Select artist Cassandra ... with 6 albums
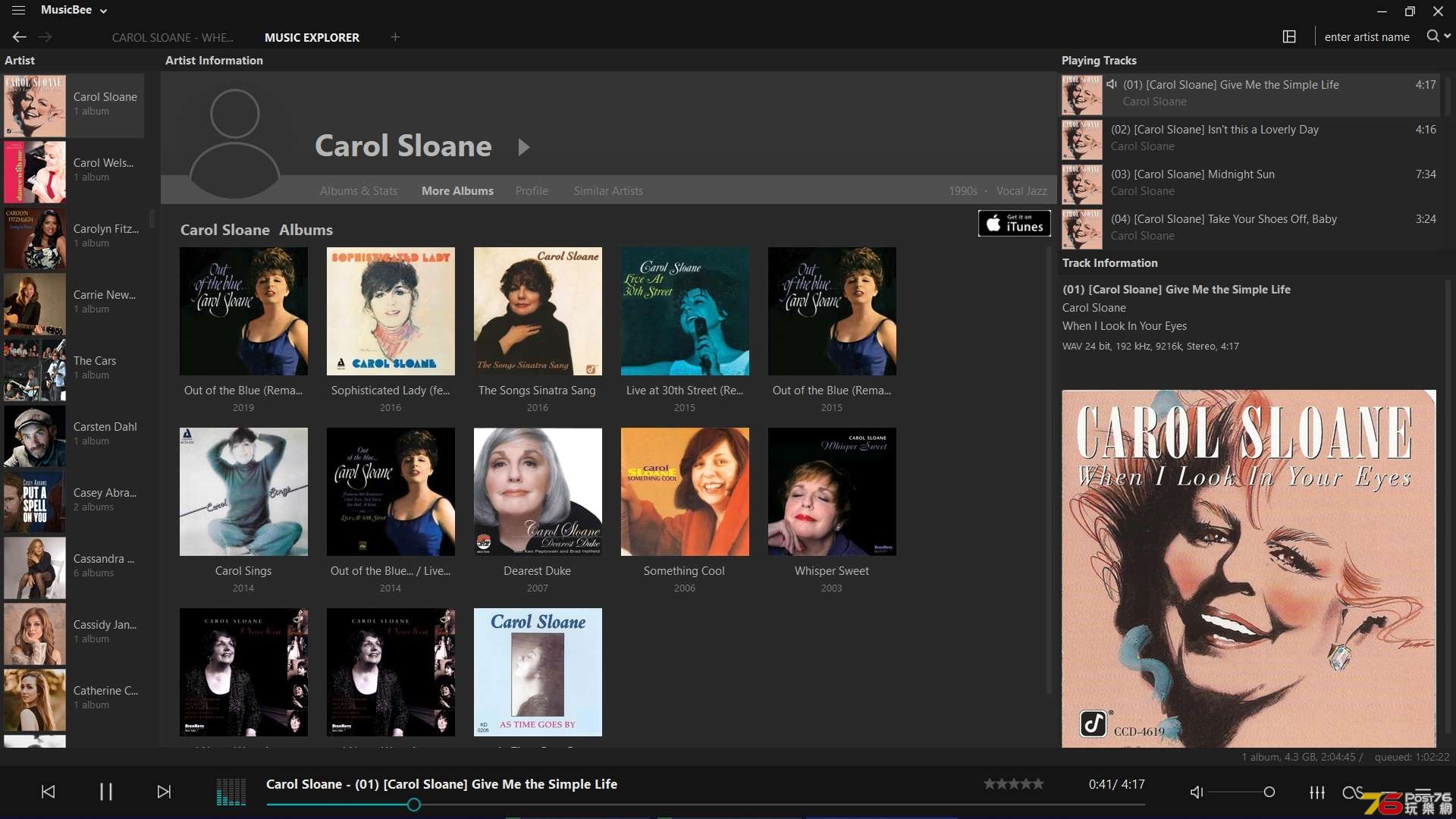The height and width of the screenshot is (819, 1456). click(74, 567)
